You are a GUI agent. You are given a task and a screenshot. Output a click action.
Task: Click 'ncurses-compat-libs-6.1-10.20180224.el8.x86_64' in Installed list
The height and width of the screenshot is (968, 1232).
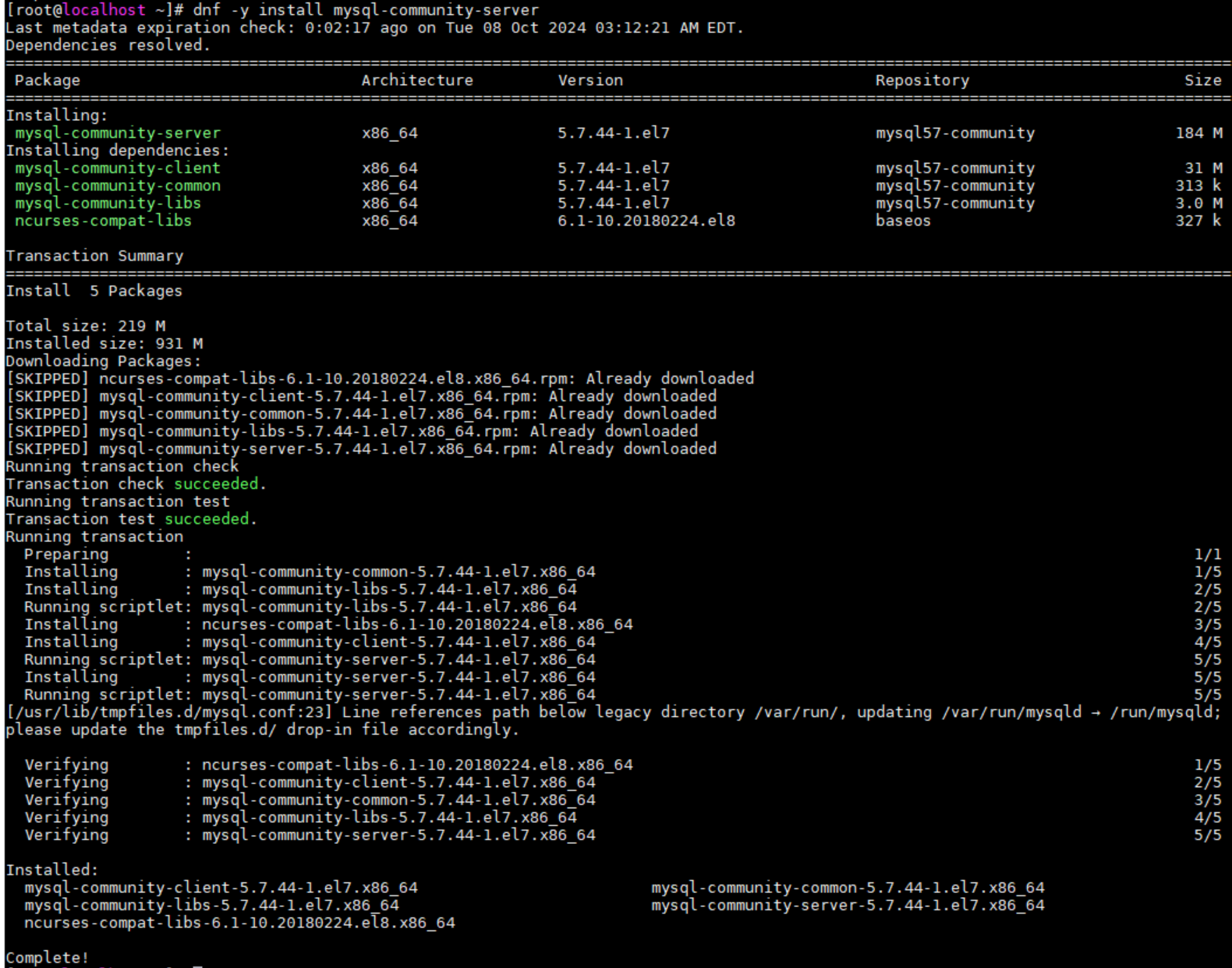click(239, 923)
